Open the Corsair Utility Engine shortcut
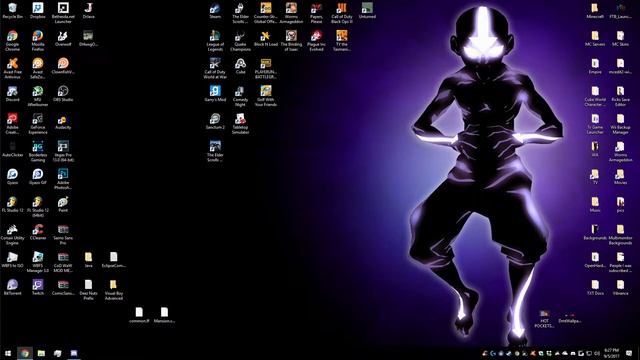The image size is (640, 360). pos(13,235)
